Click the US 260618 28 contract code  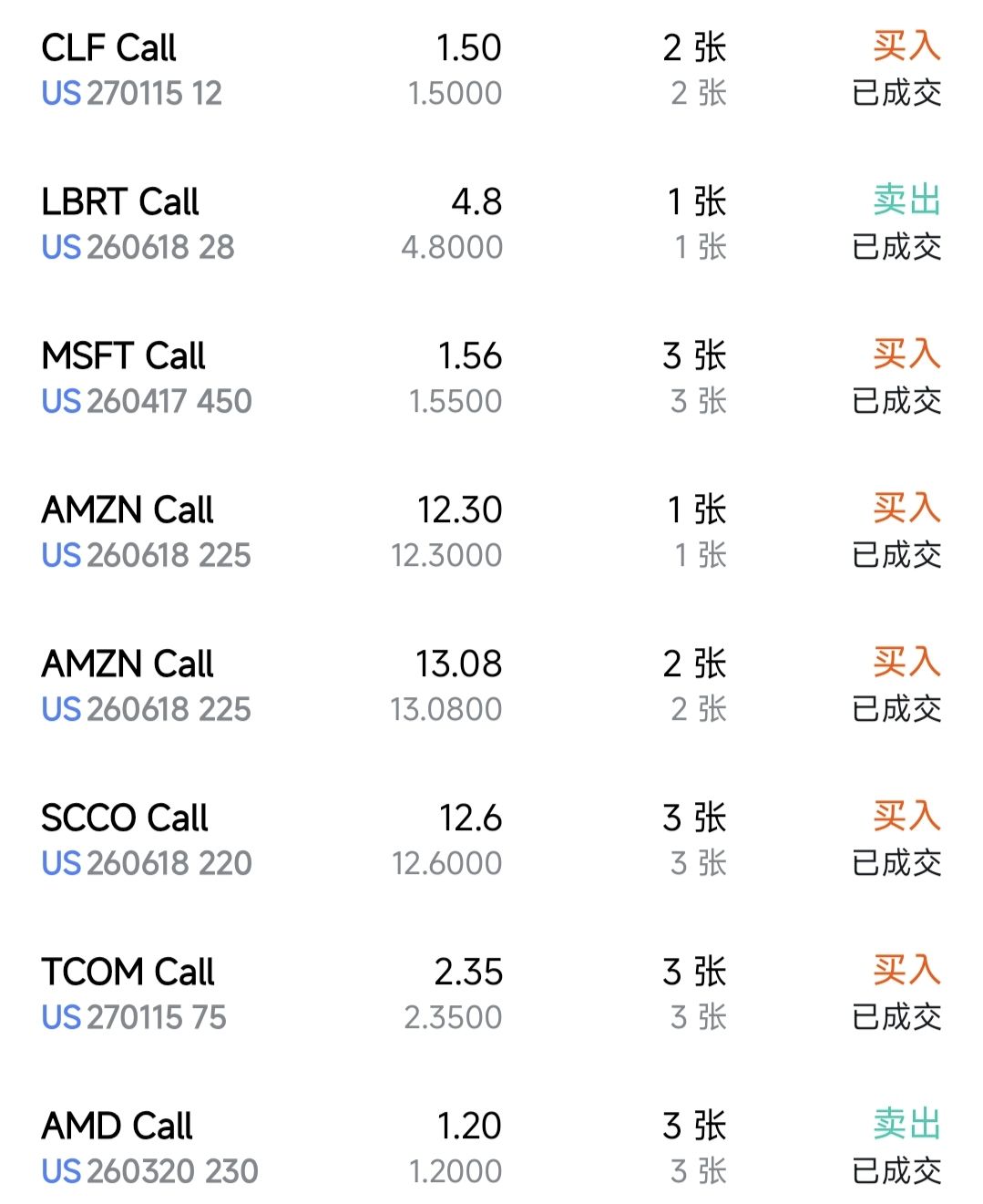(x=138, y=247)
